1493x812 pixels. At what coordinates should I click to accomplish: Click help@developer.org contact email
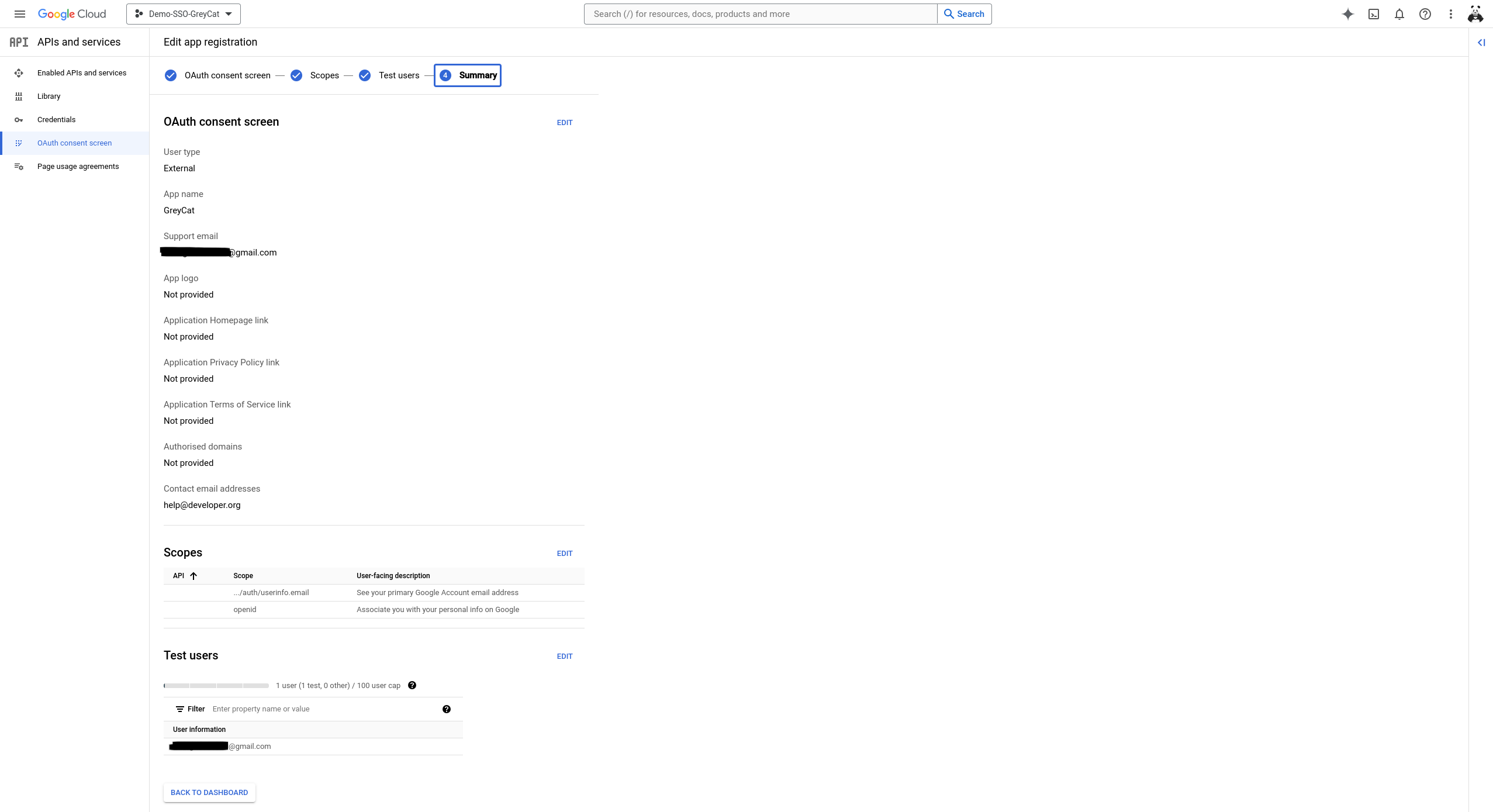click(202, 505)
